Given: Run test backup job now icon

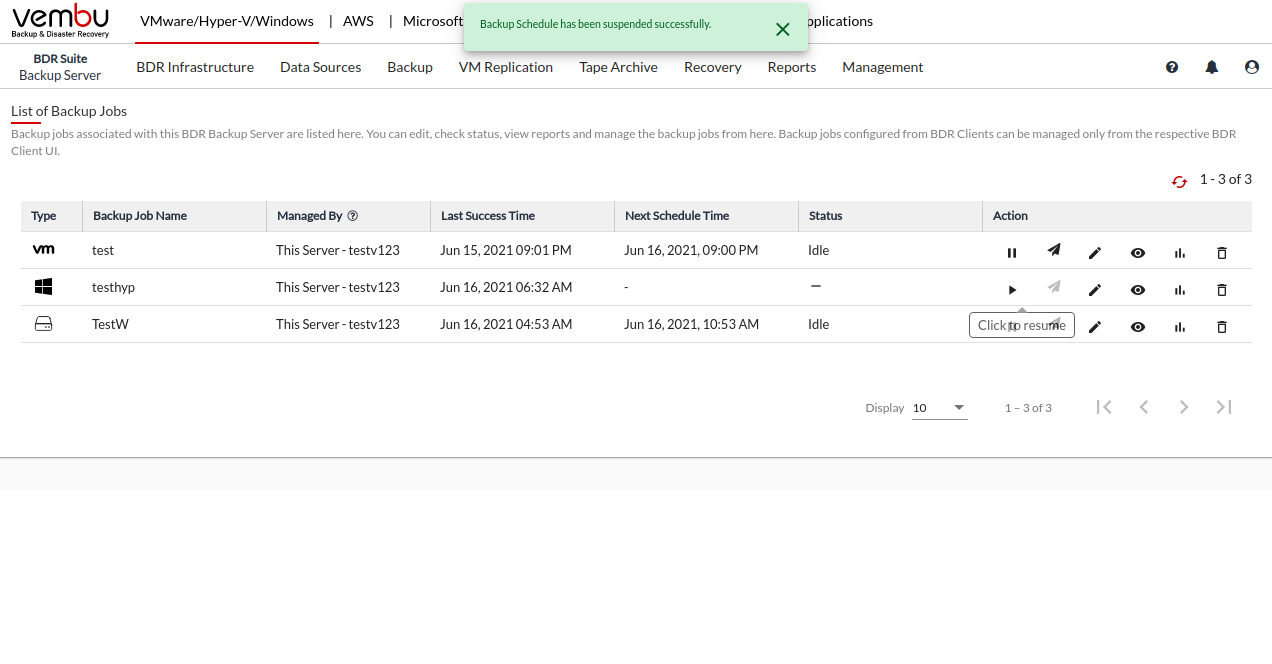Looking at the screenshot, I should 1053,251.
